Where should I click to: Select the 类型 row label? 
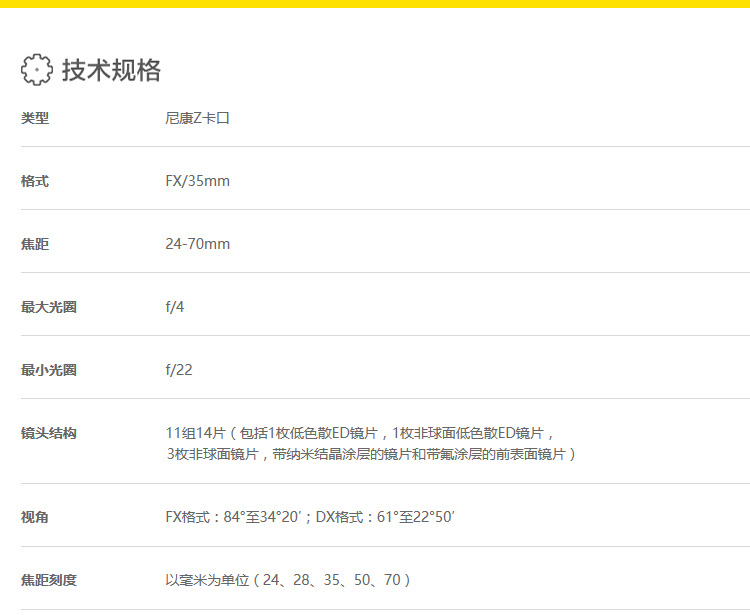click(x=35, y=118)
